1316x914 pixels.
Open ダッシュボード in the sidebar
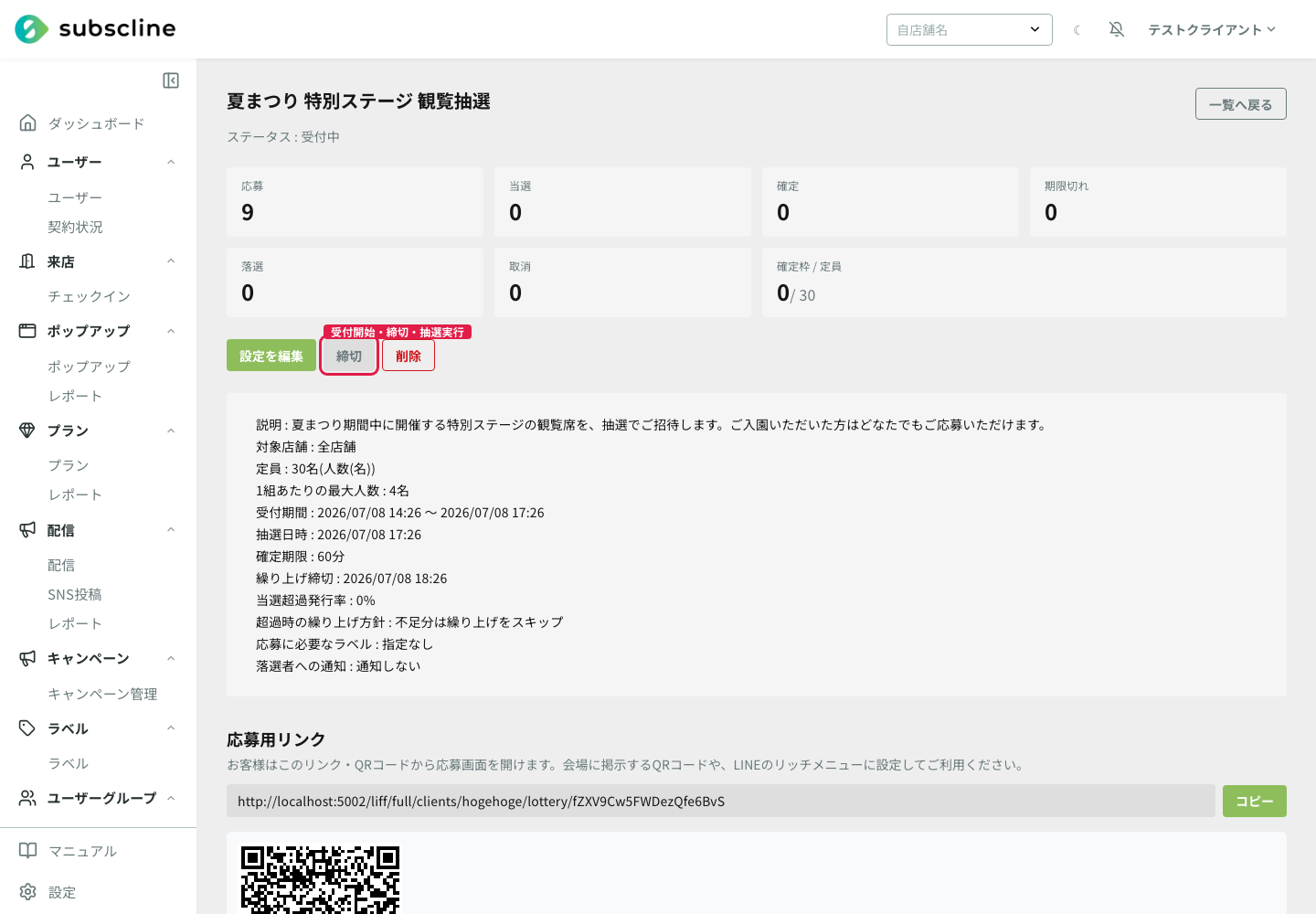point(96,123)
